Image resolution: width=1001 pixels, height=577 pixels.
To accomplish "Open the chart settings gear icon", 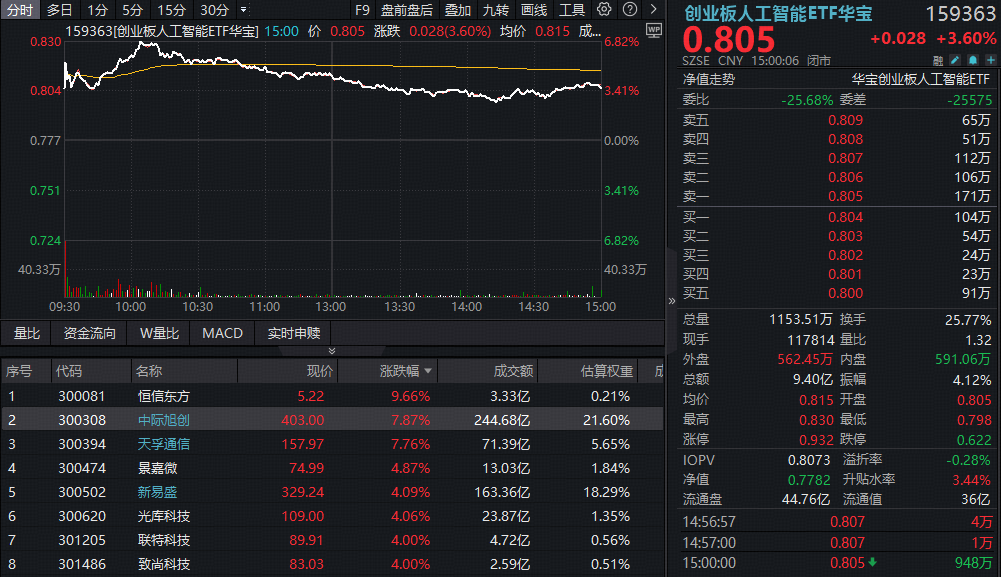I will [604, 10].
